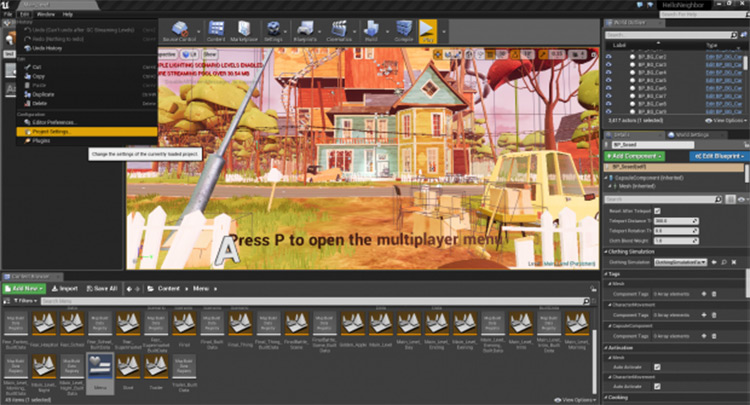Click the Build toolbar button
This screenshot has height=405, width=750.
(x=371, y=32)
